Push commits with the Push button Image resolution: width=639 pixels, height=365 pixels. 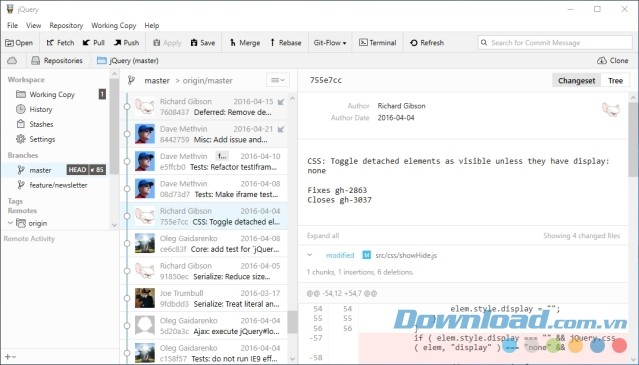[x=126, y=43]
